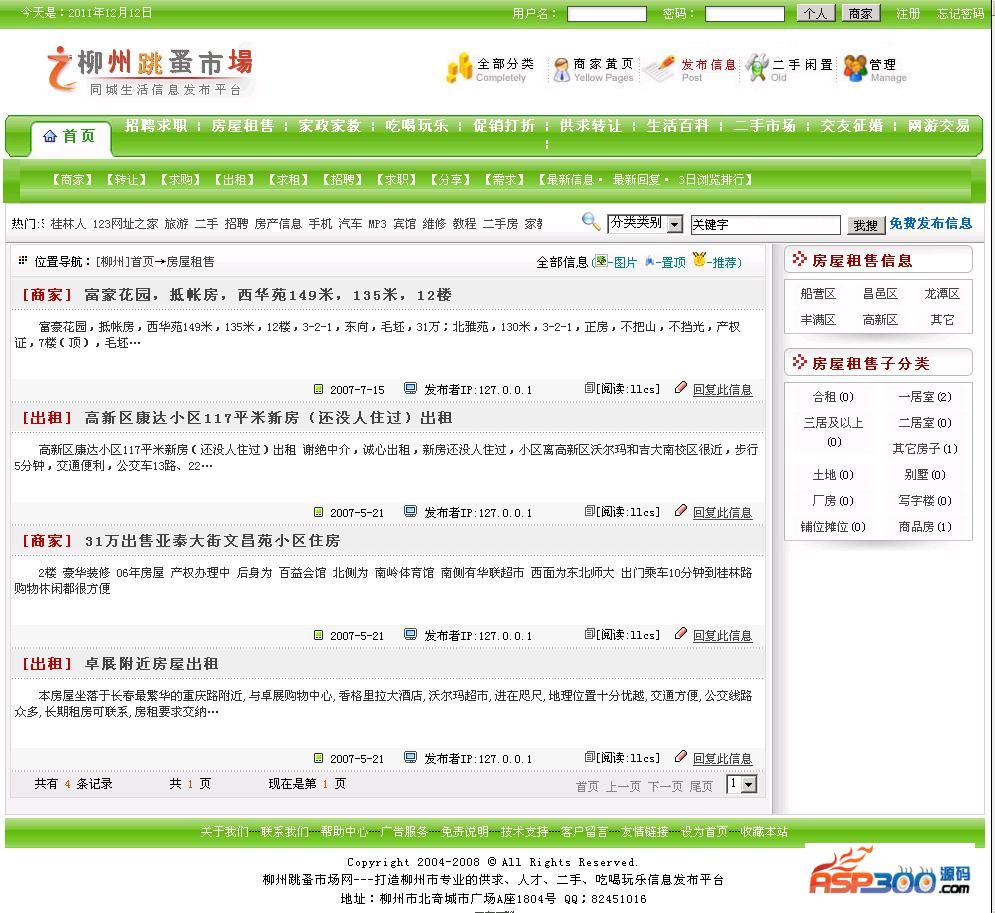The image size is (995, 913).
Task: Click 下一页 pagination link
Action: (x=665, y=786)
